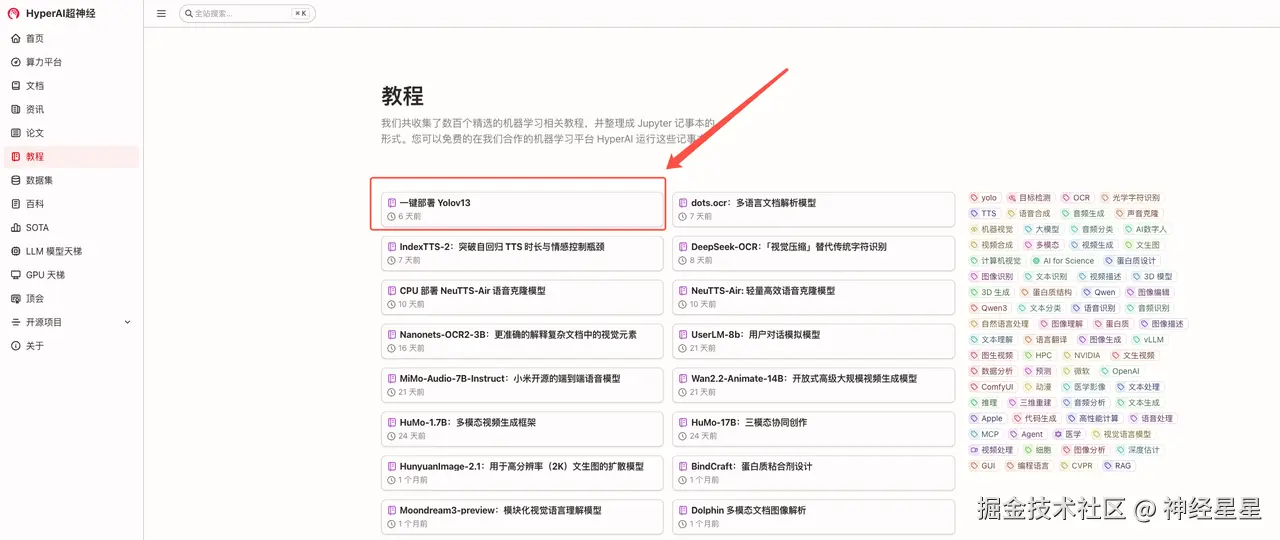This screenshot has height=540, width=1280.
Task: Open the 一键部署 Yolov13 tutorial
Action: (x=522, y=209)
